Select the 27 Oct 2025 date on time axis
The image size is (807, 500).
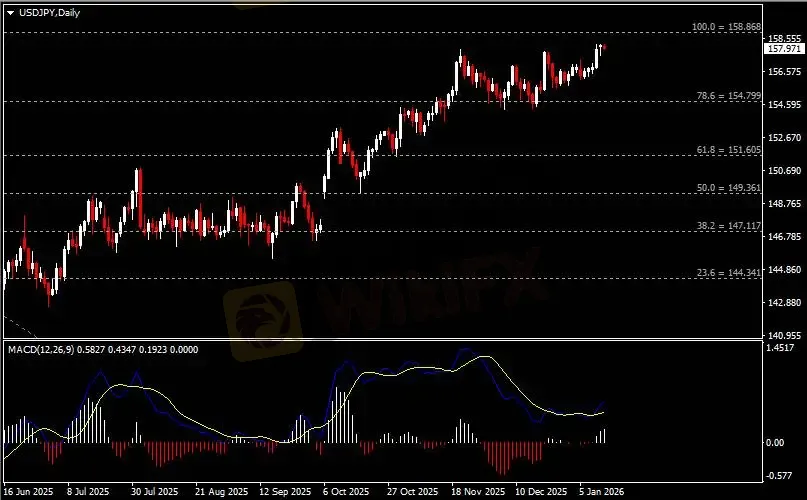pyautogui.click(x=412, y=492)
